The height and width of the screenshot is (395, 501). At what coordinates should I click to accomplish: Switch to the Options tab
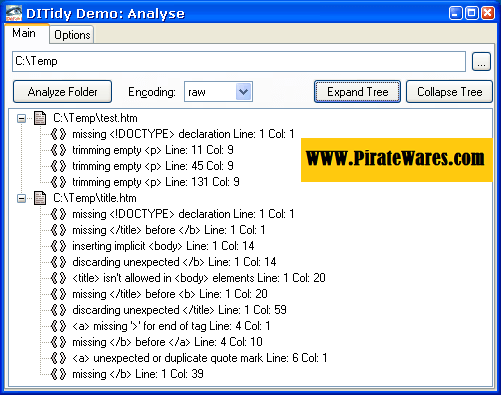pos(72,35)
